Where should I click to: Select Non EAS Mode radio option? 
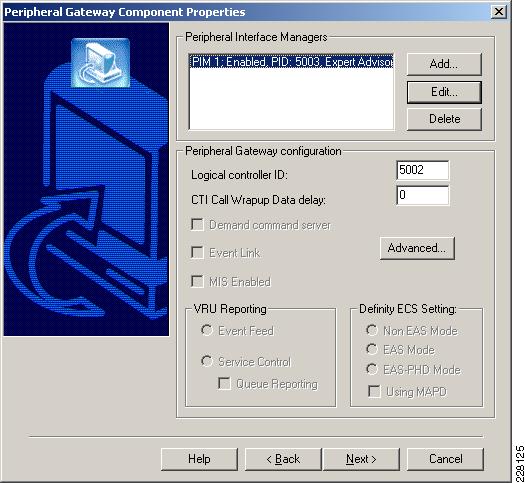[372, 330]
